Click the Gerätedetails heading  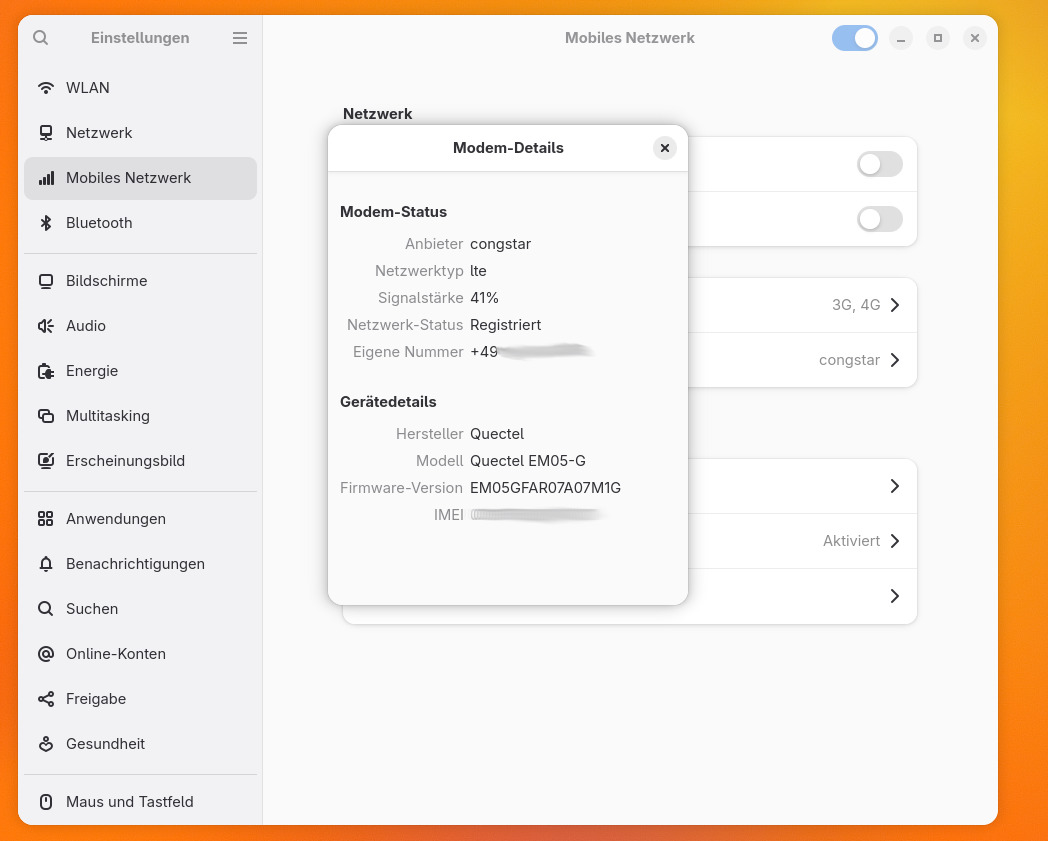[388, 402]
